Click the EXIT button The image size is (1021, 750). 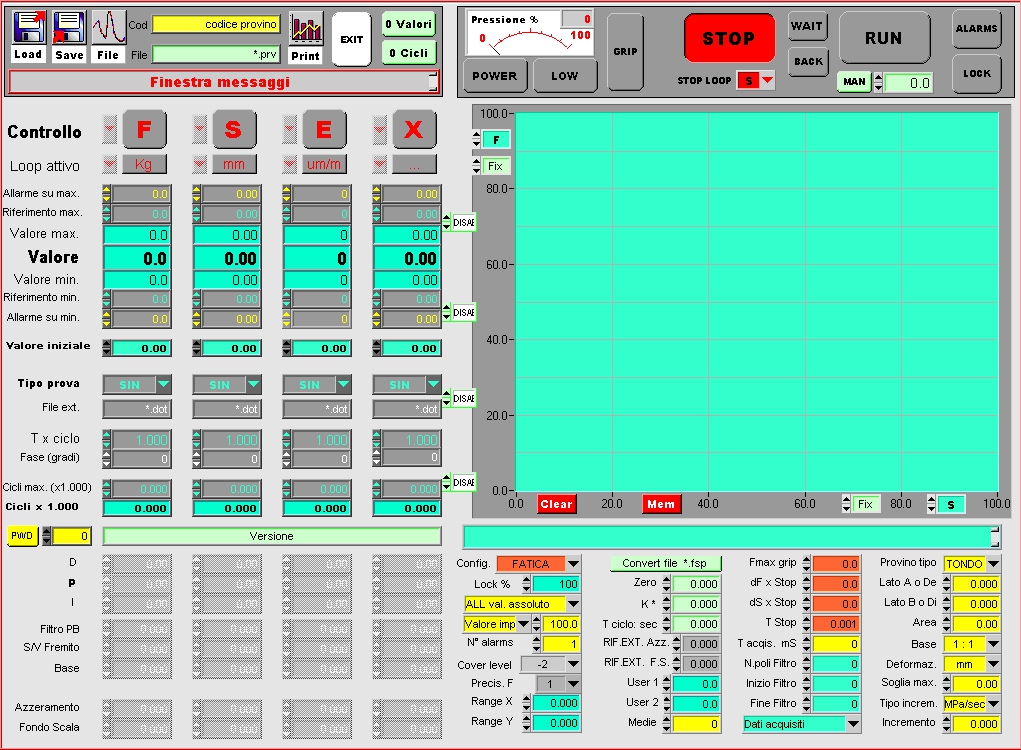click(352, 39)
